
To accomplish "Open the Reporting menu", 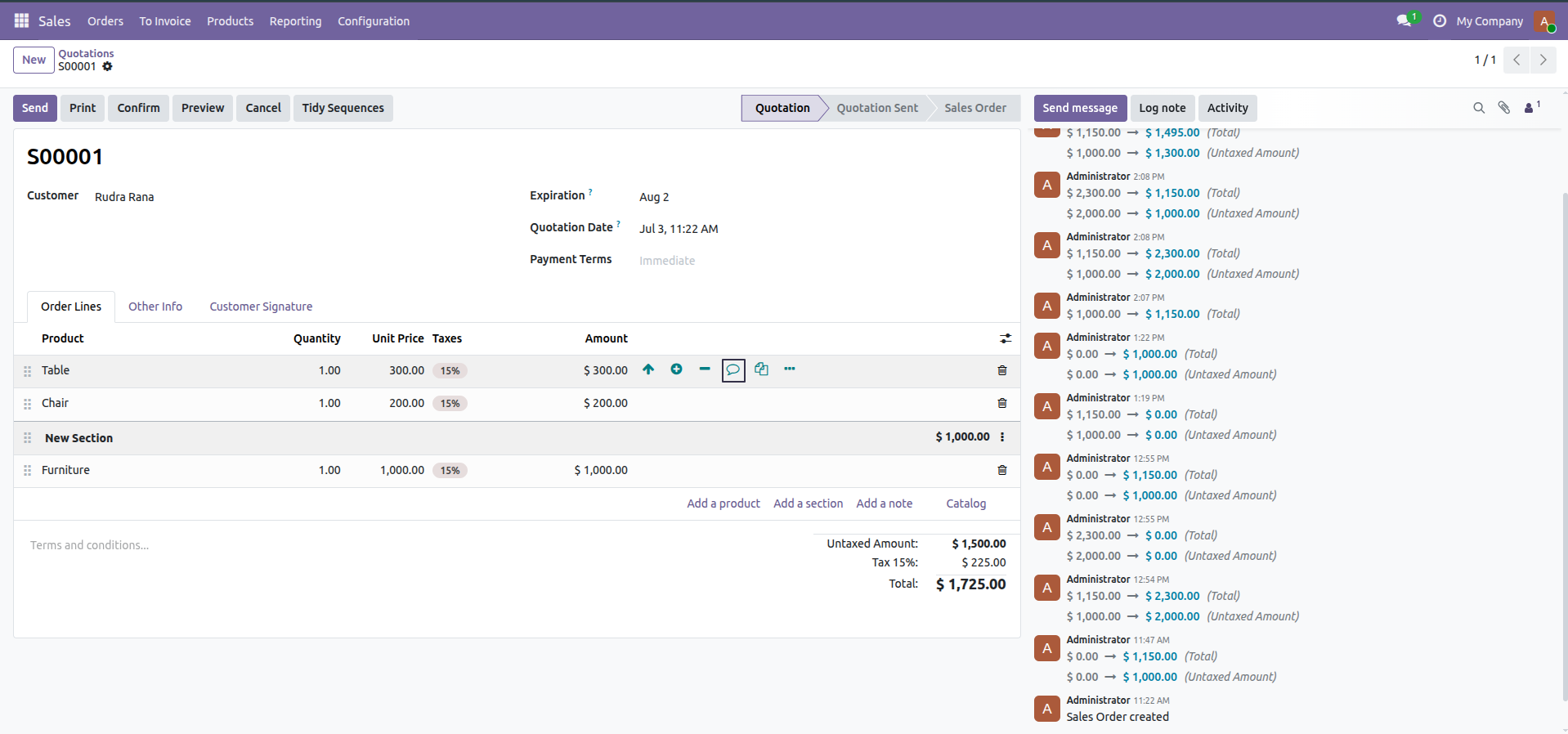I will 296,21.
